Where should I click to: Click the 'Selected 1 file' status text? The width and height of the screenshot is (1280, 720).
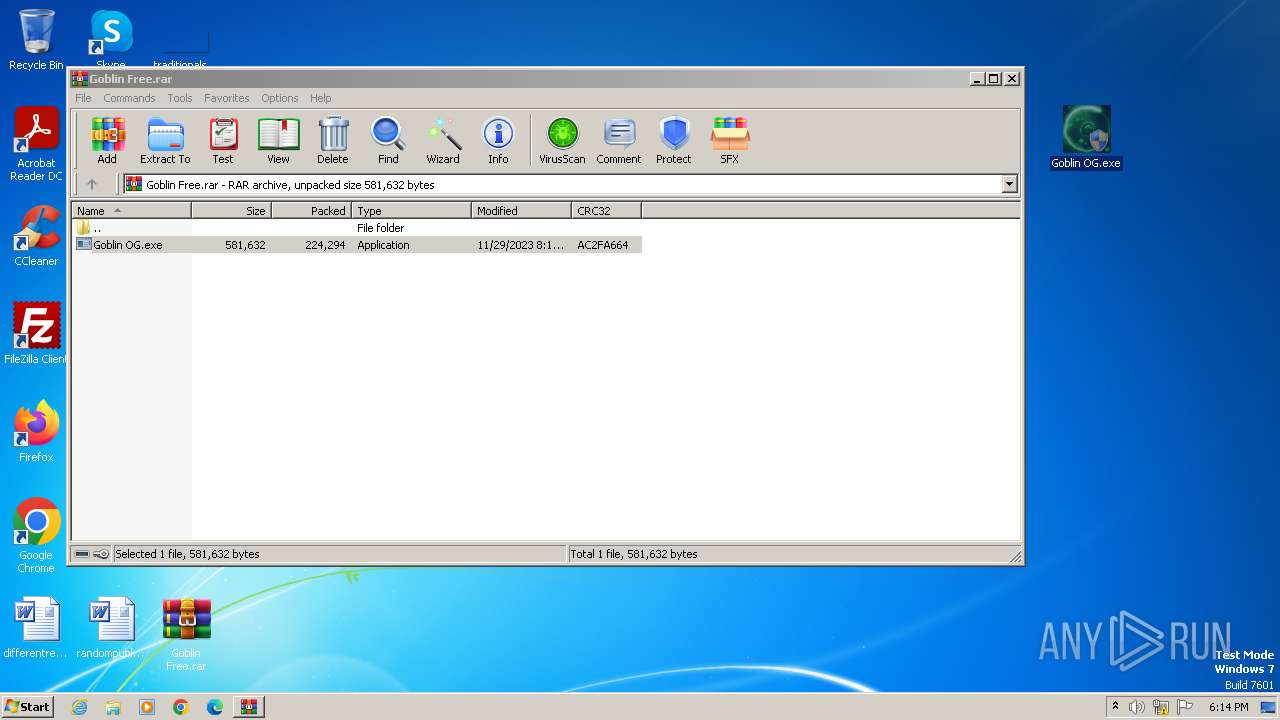(x=187, y=554)
